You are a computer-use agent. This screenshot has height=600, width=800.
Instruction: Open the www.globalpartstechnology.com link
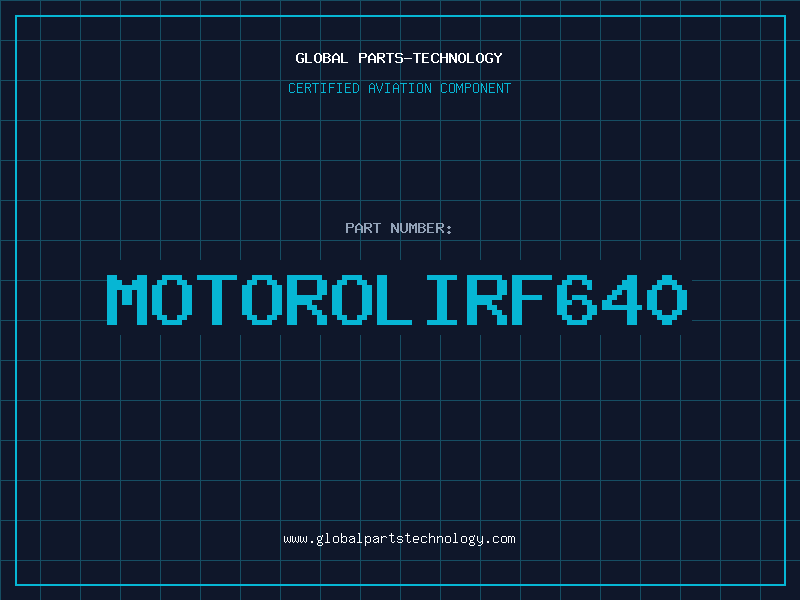point(399,539)
